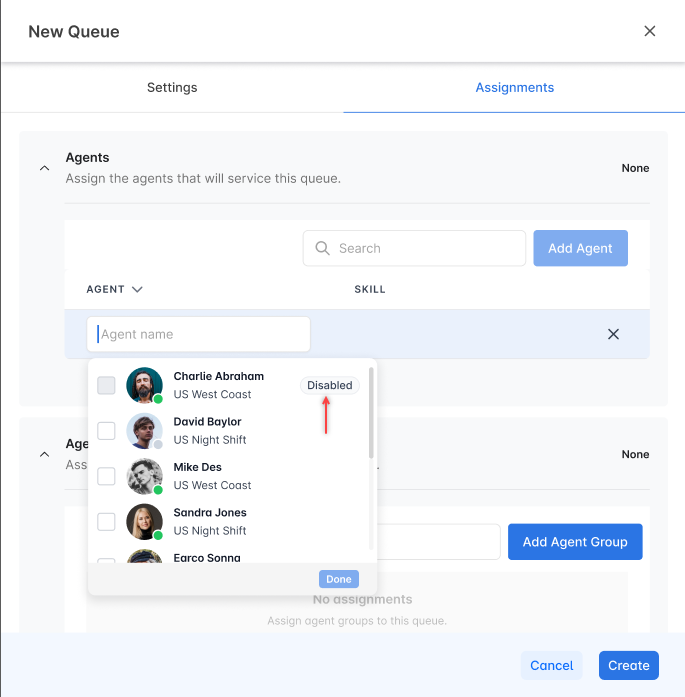Check the David Baylor checkbox
The width and height of the screenshot is (685, 697).
point(106,431)
